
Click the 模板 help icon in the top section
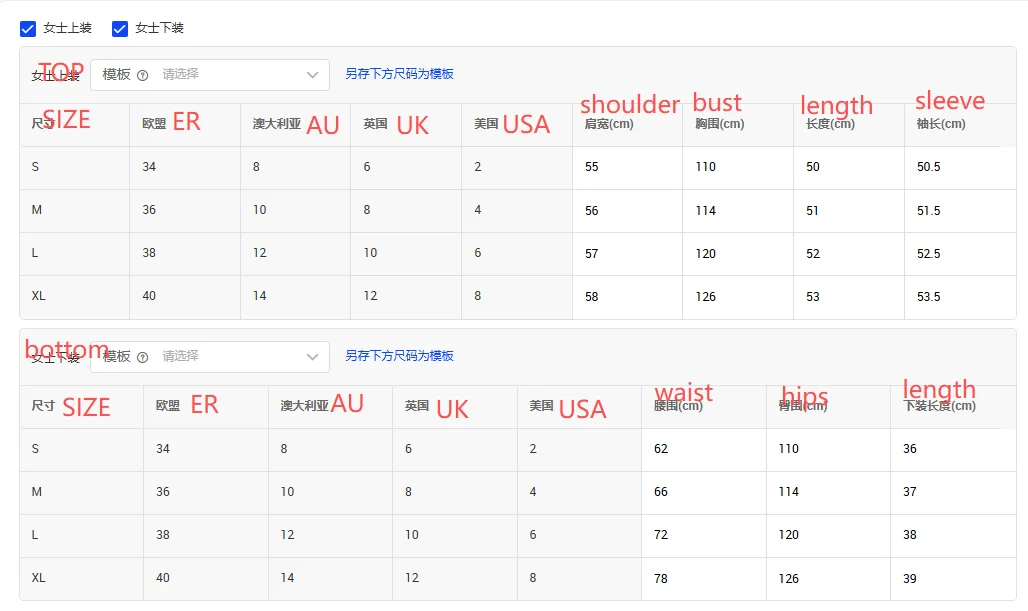pos(142,75)
